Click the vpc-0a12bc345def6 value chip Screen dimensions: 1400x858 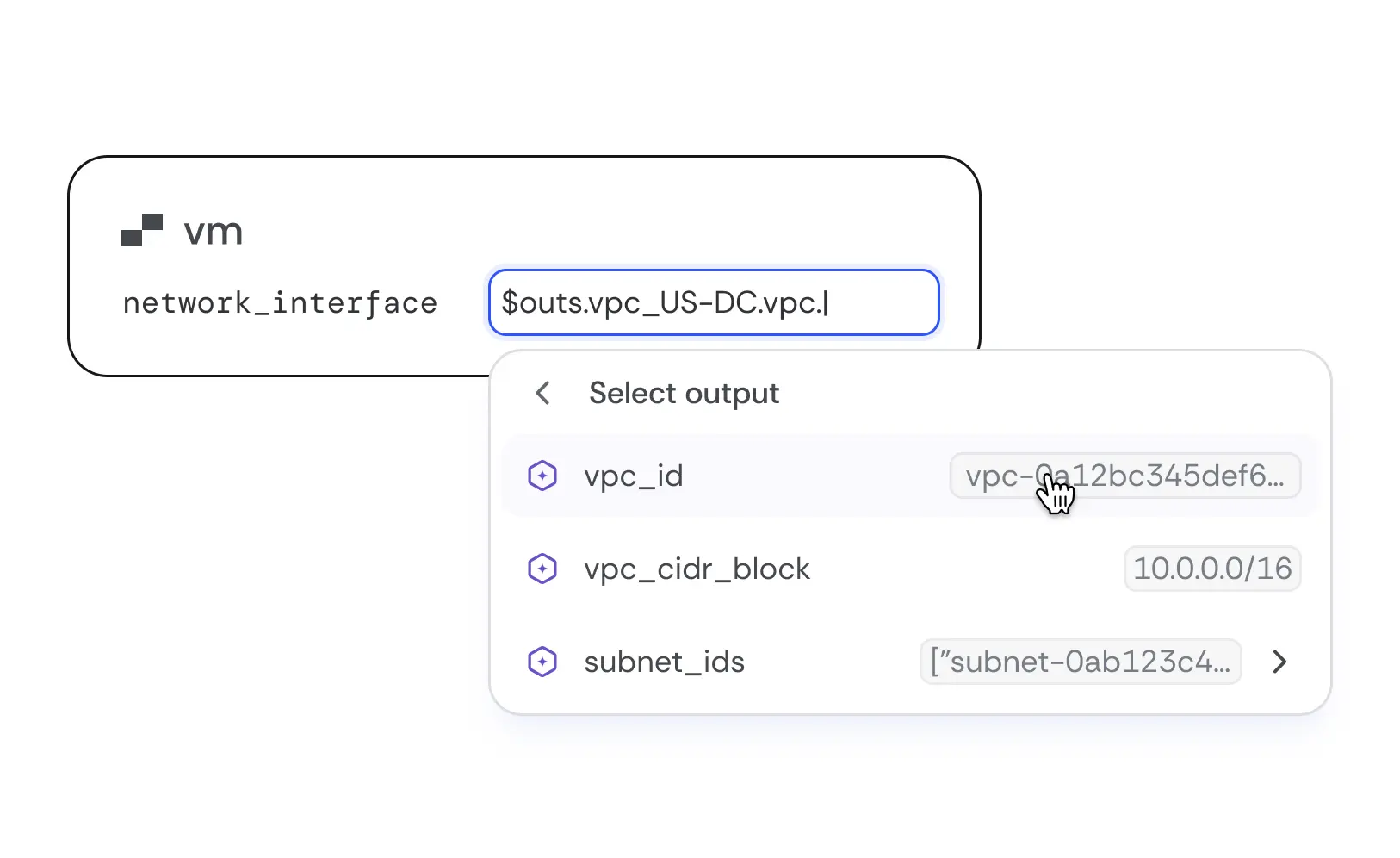point(1124,476)
